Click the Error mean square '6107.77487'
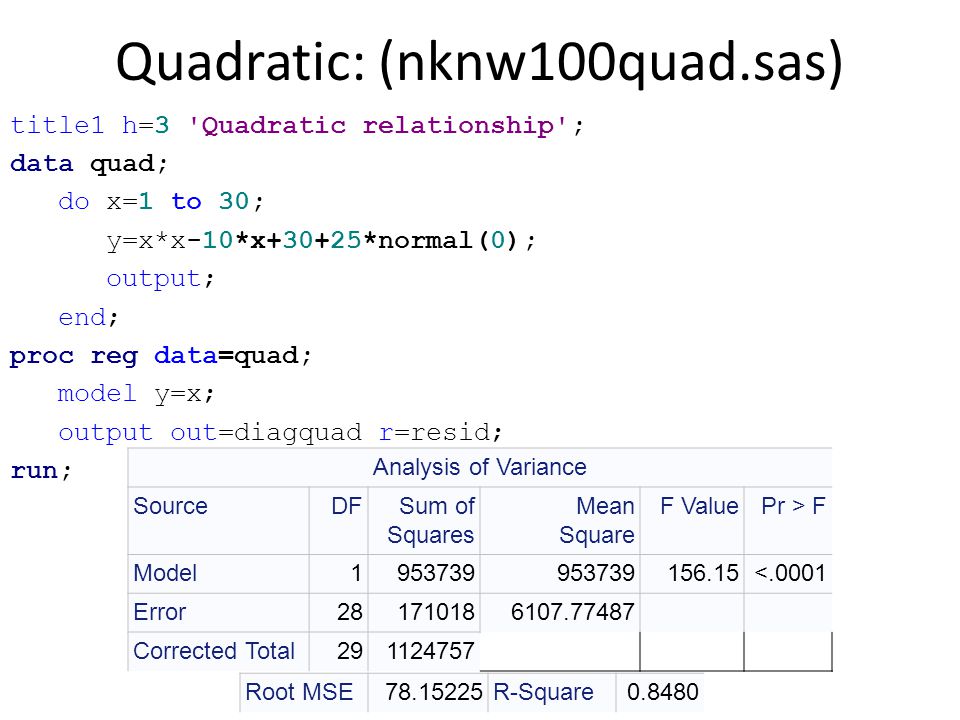 pyautogui.click(x=573, y=612)
